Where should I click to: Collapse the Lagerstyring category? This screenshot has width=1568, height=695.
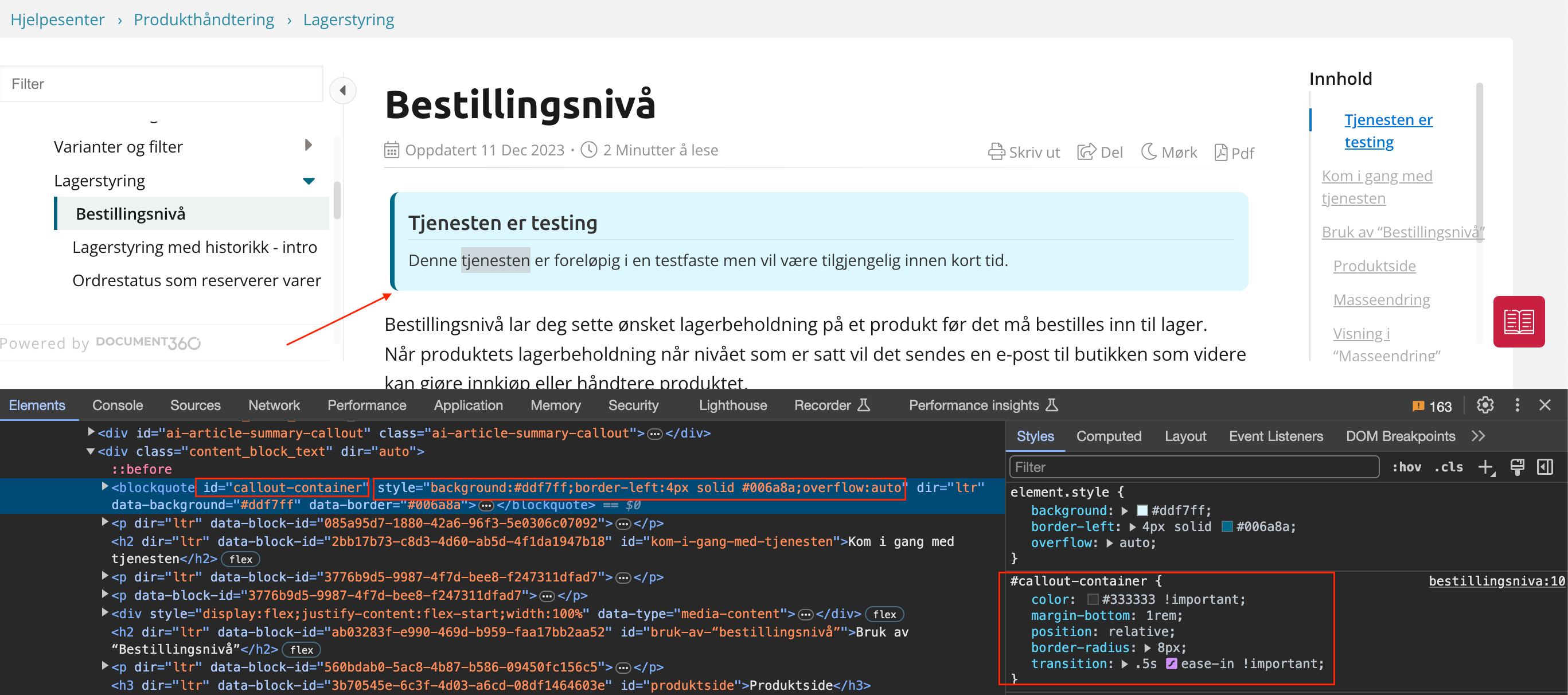[x=309, y=181]
